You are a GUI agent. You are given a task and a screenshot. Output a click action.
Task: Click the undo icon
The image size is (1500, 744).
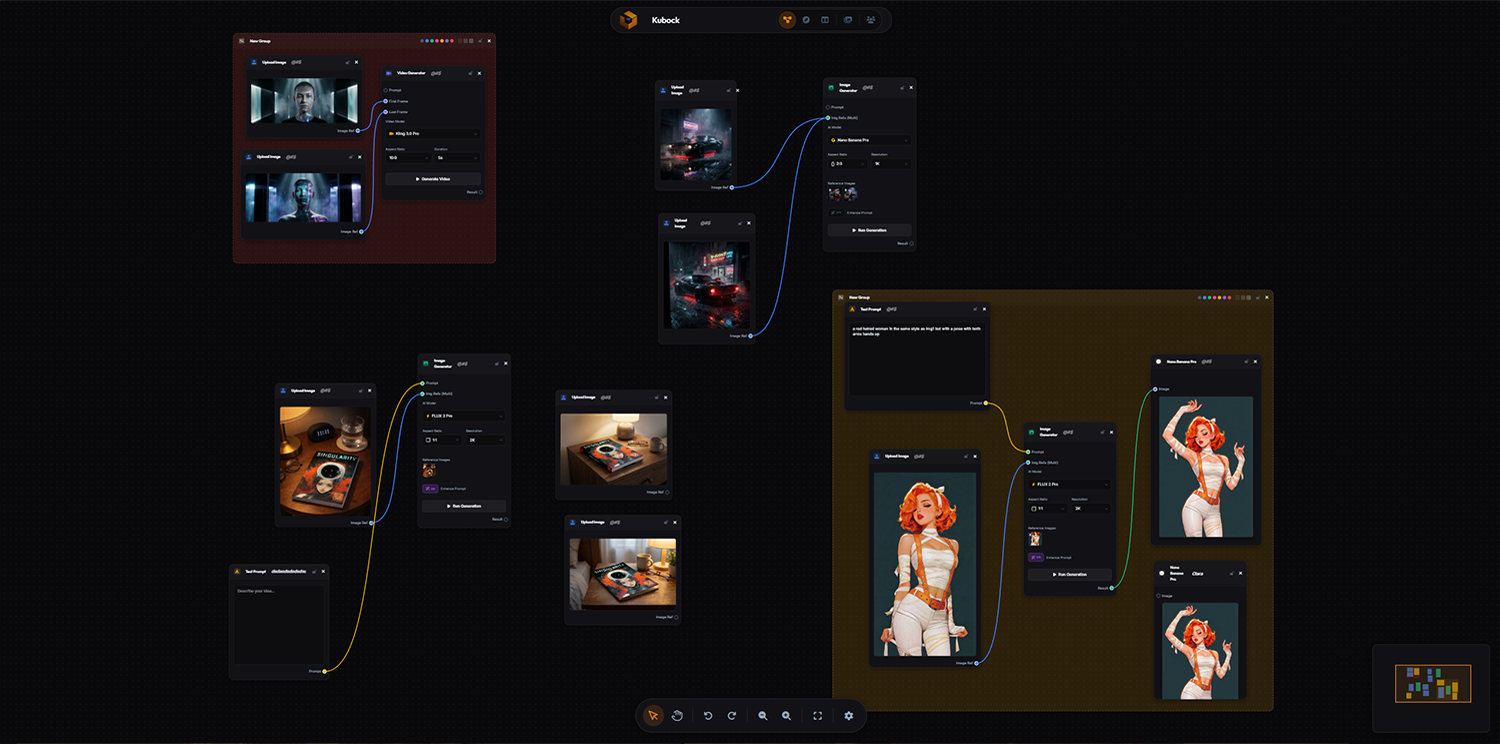[710, 716]
